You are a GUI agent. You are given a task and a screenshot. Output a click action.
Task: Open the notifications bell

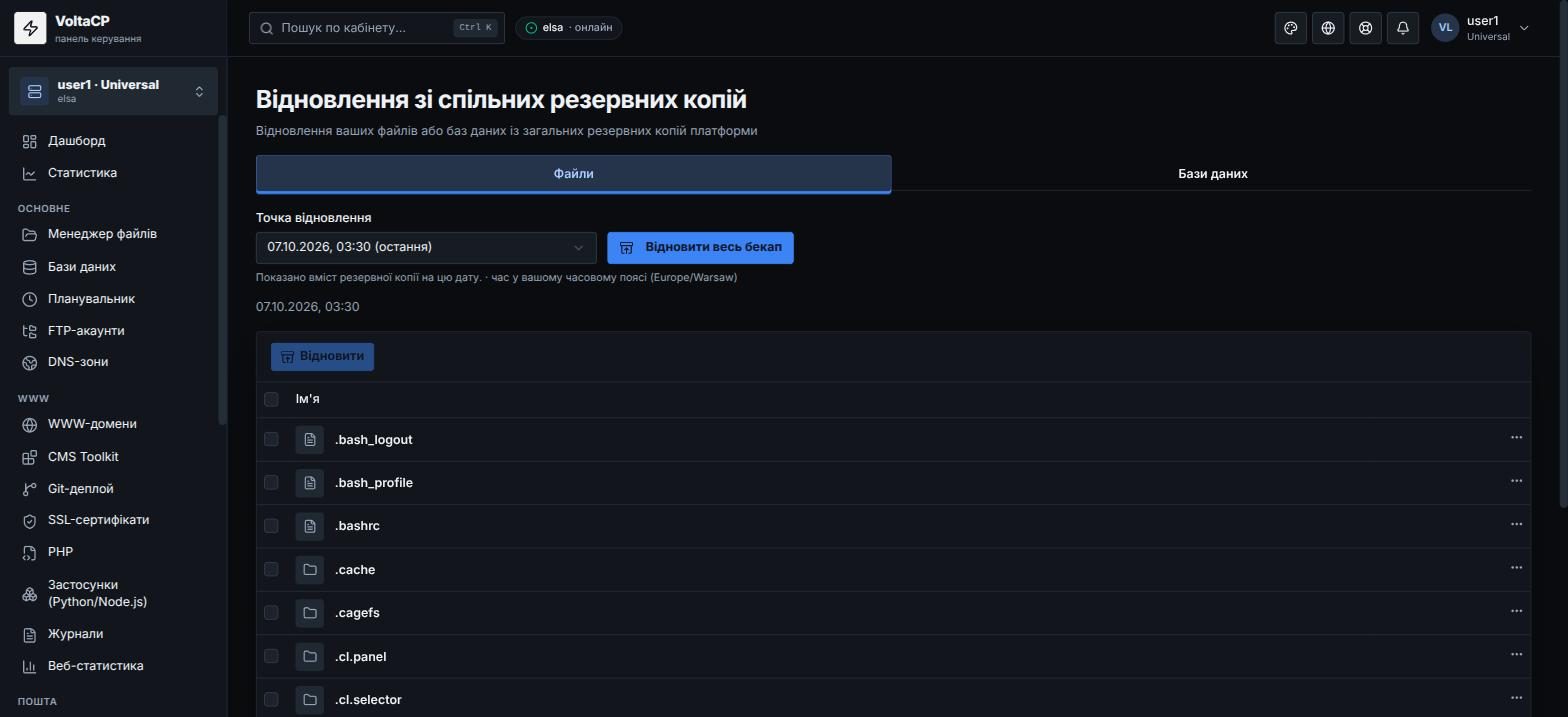point(1403,28)
